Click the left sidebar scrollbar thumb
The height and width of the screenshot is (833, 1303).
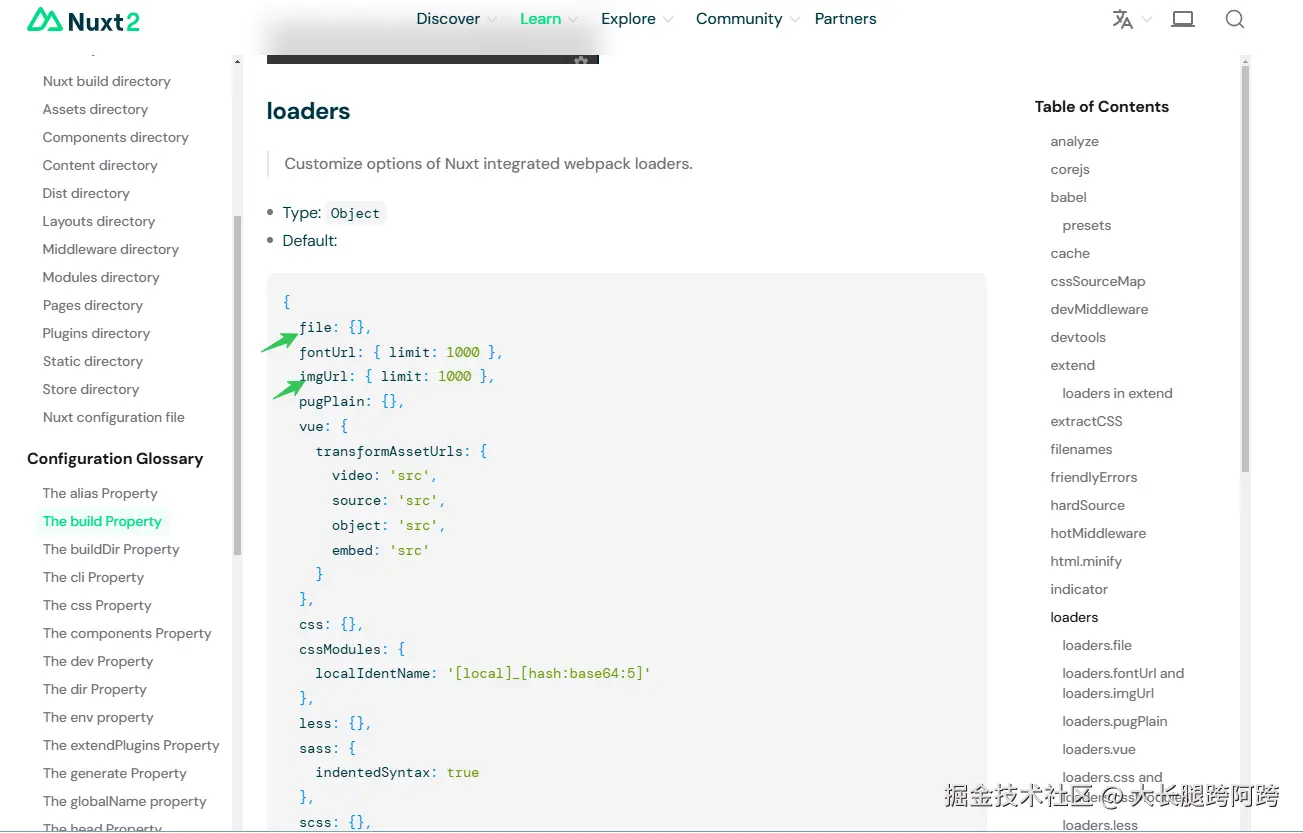[x=237, y=385]
